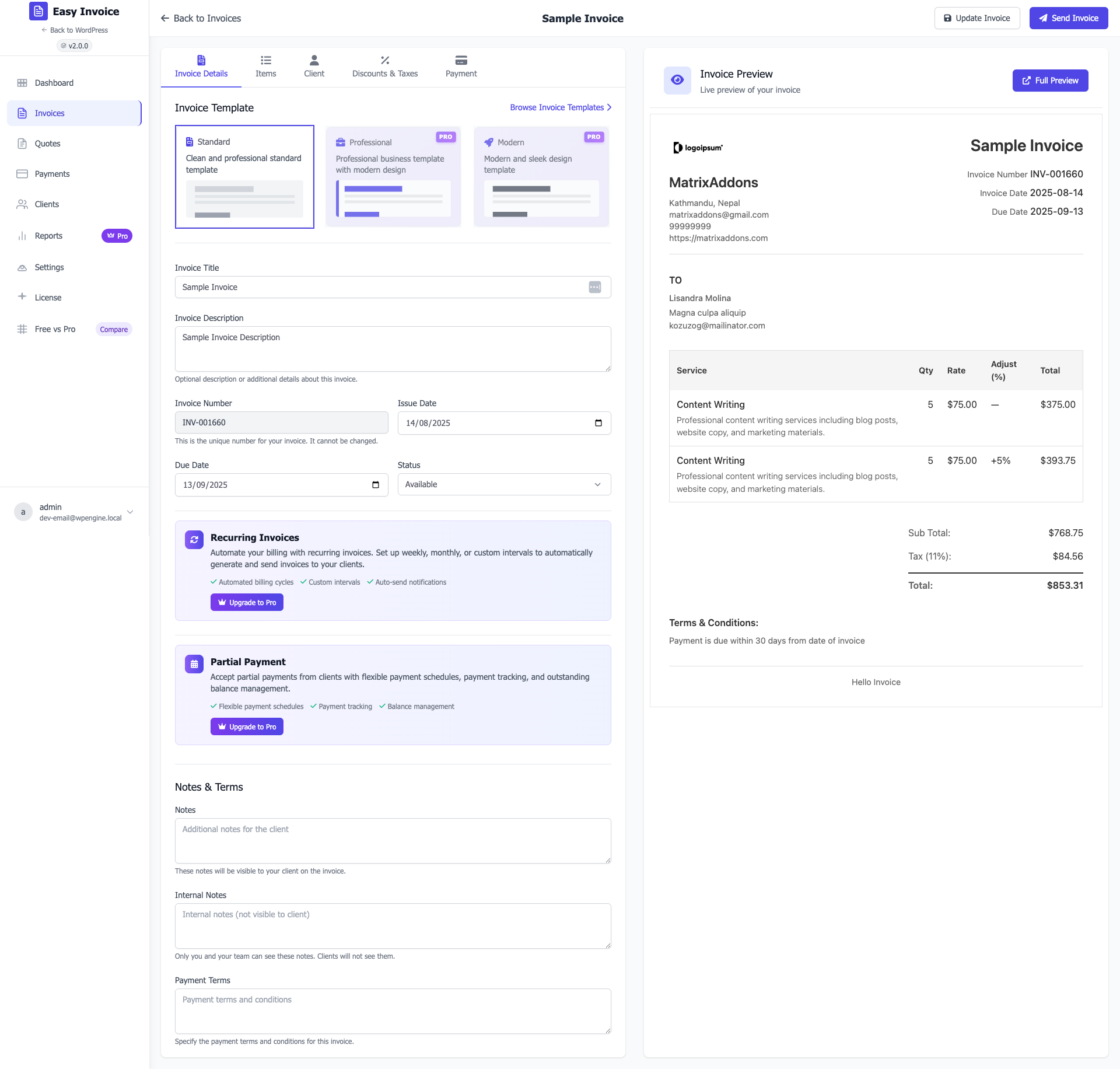Click the Notes textarea

393,841
